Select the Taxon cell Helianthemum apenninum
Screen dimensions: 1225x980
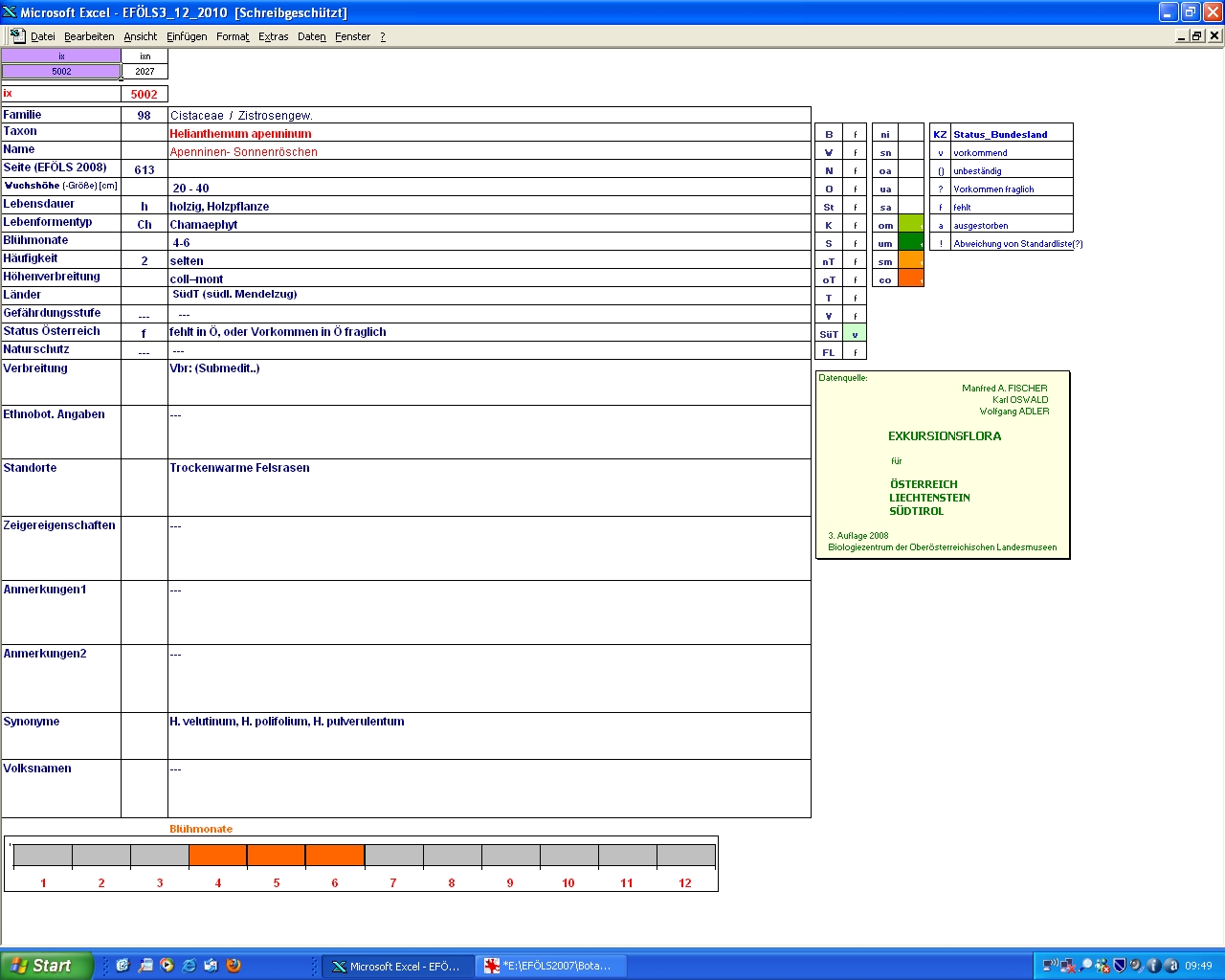point(489,133)
